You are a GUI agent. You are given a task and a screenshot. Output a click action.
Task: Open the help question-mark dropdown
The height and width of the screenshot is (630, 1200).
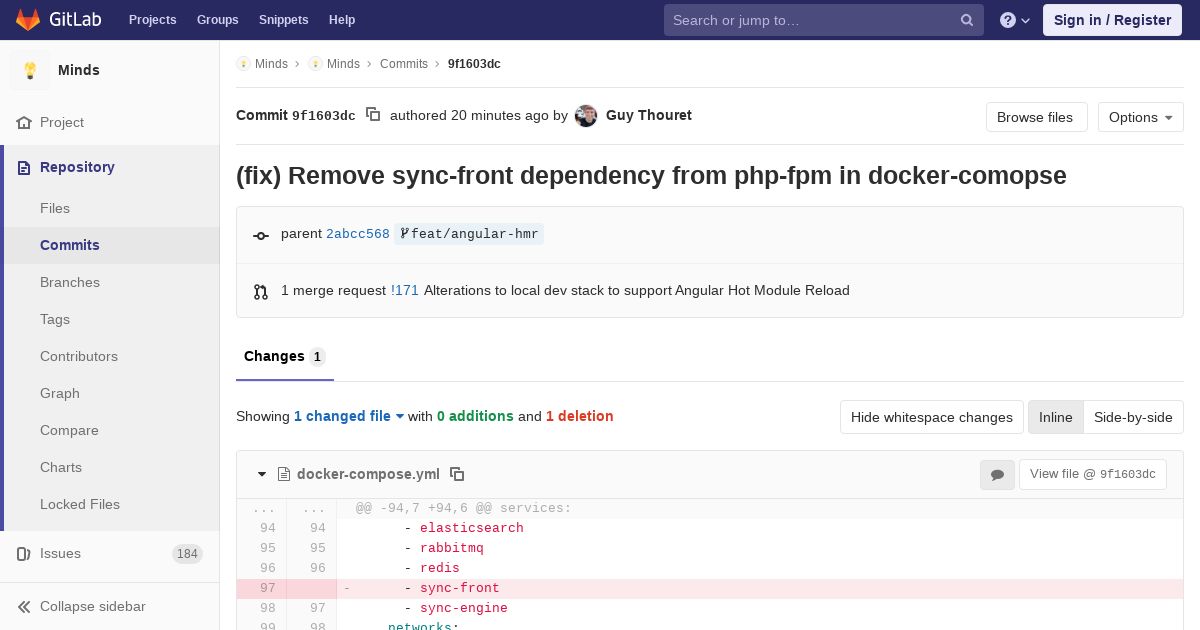click(1014, 20)
